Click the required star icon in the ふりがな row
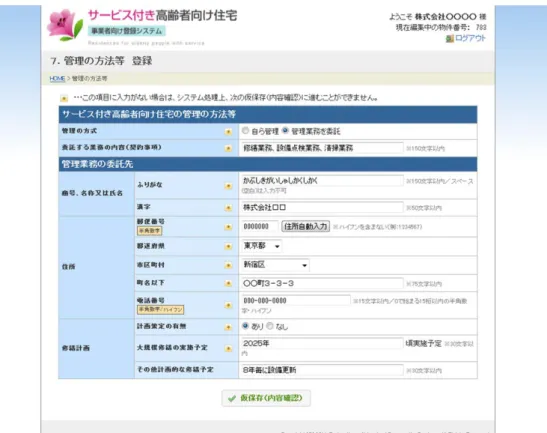Screen dimensions: 547x433 [228, 186]
